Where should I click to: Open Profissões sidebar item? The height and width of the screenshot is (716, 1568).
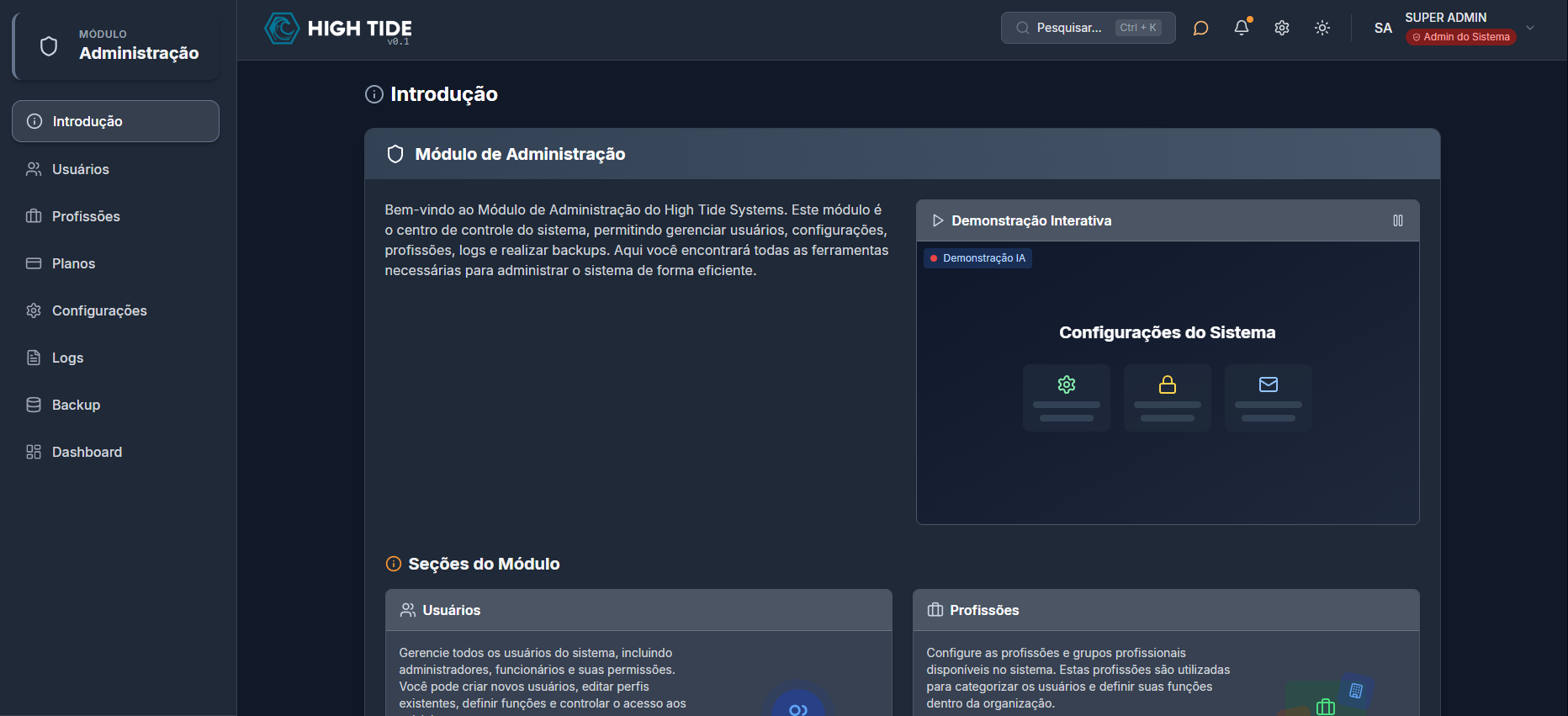[116, 216]
